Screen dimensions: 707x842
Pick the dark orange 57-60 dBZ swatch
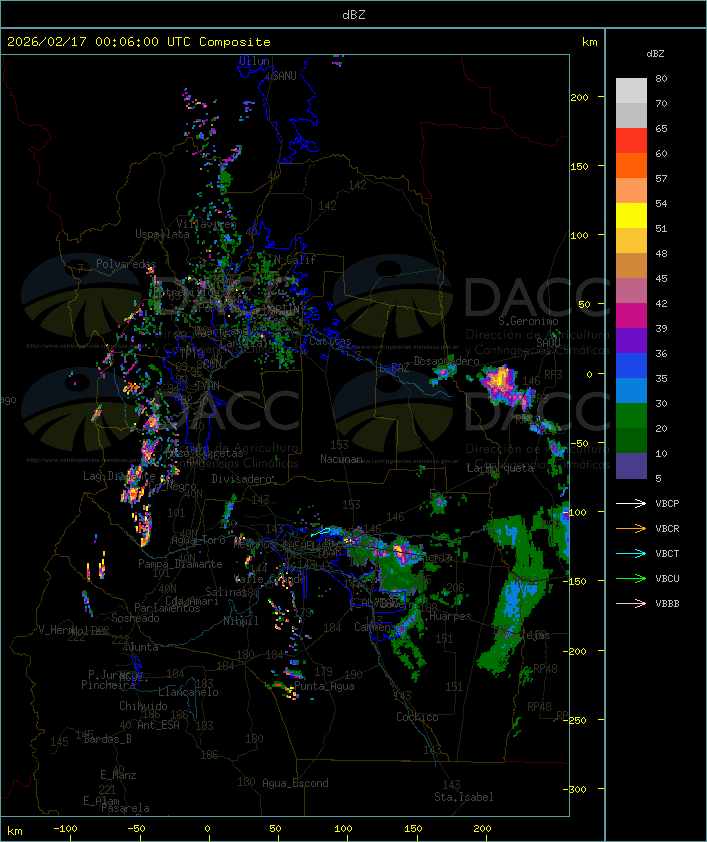pos(631,165)
